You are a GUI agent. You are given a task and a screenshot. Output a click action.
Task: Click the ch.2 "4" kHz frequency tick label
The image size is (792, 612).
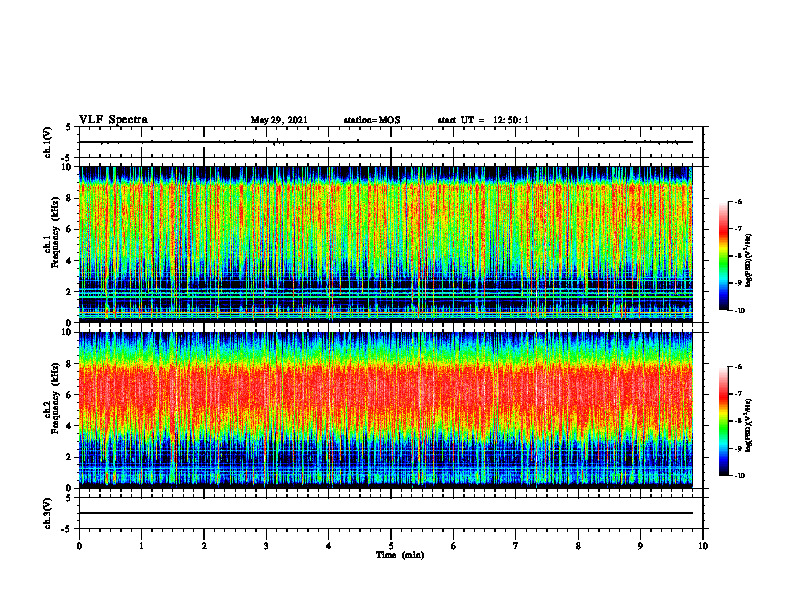point(71,426)
